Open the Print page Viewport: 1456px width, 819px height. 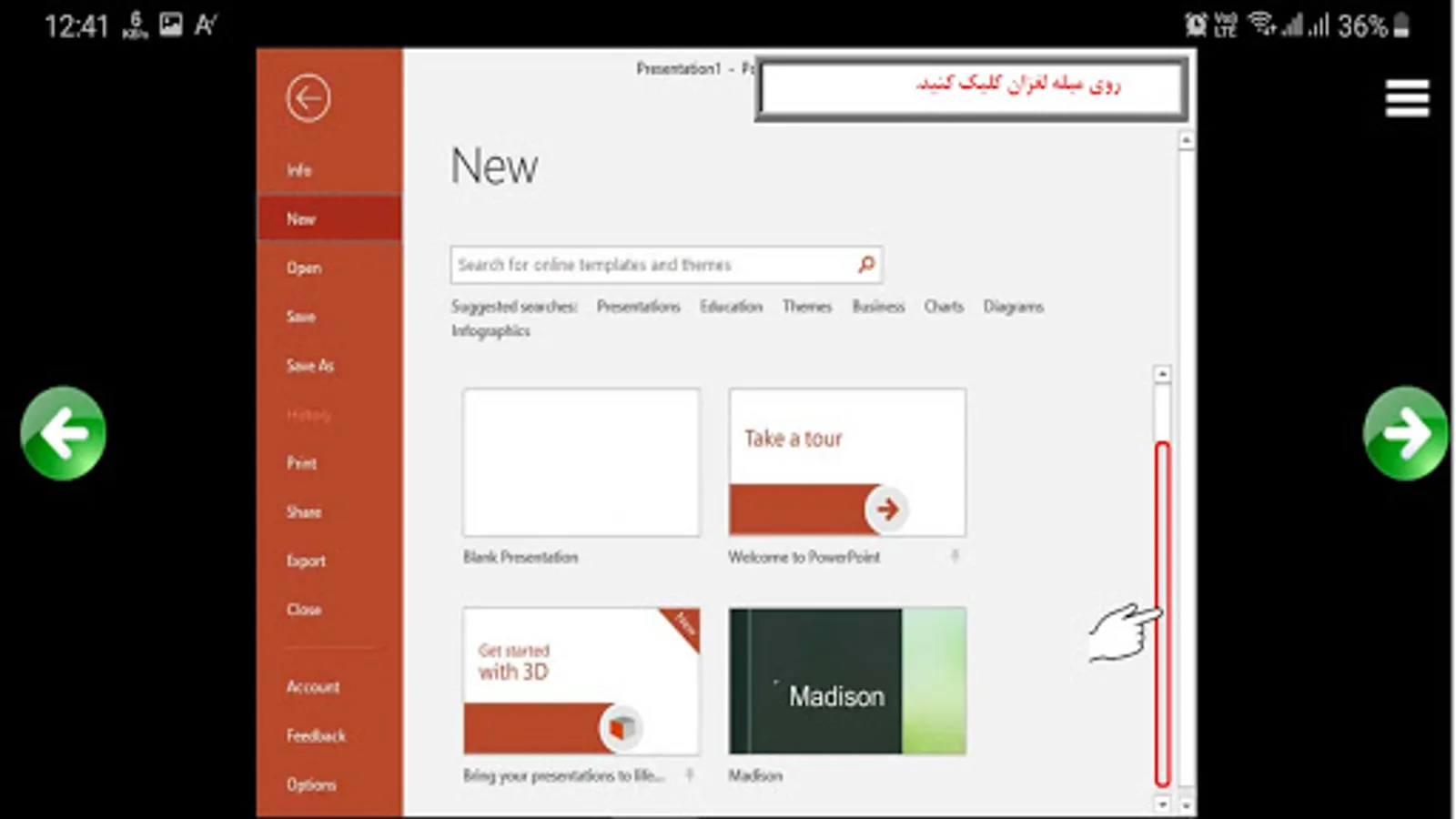[x=301, y=463]
